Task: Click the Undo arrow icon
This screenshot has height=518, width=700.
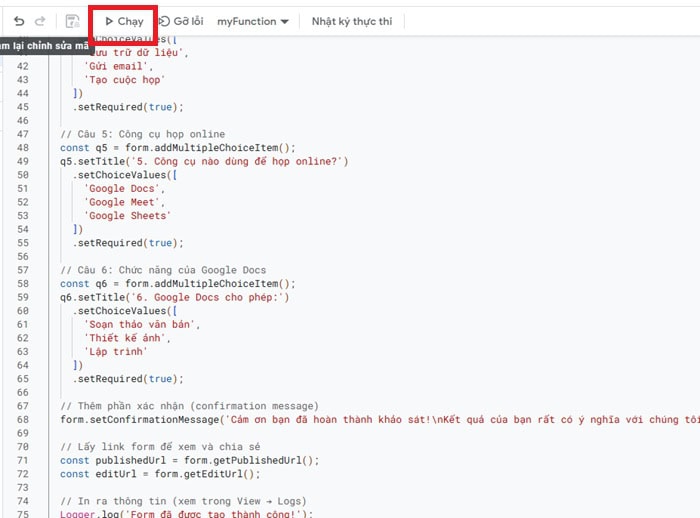Action: click(x=19, y=21)
